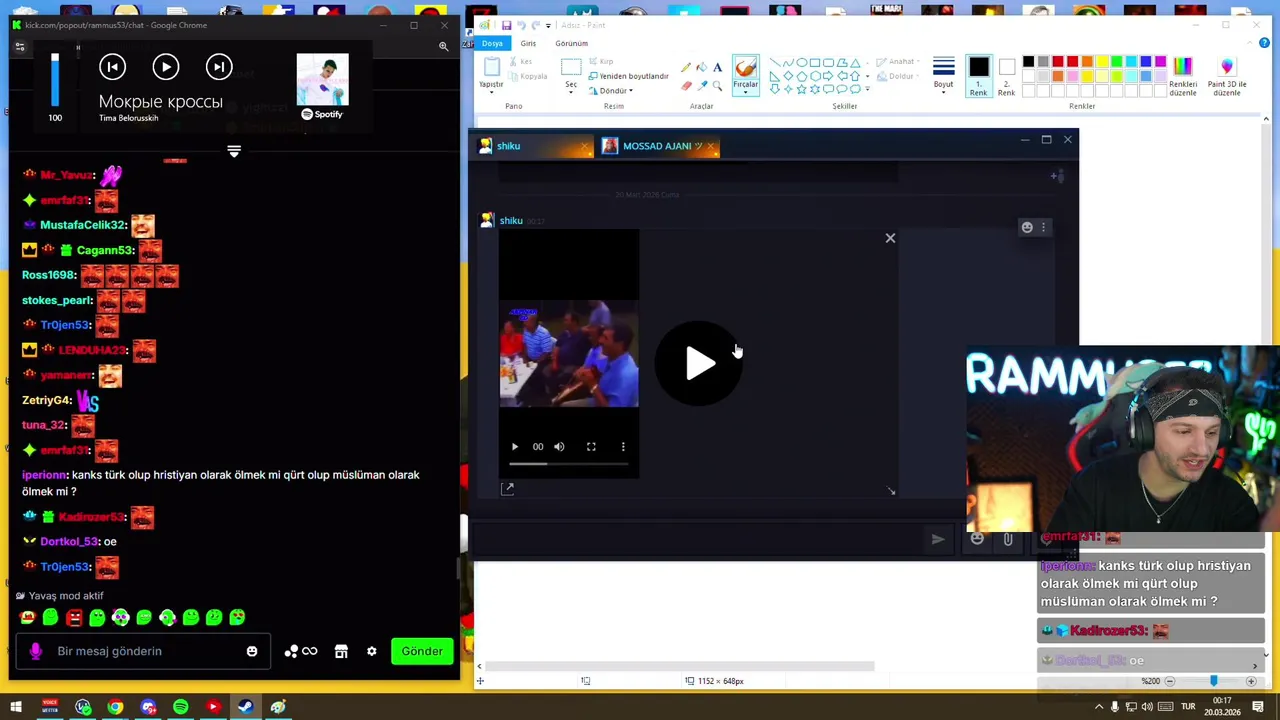Select the Text tool in Paint
This screenshot has height=720, width=1280.
point(717,67)
